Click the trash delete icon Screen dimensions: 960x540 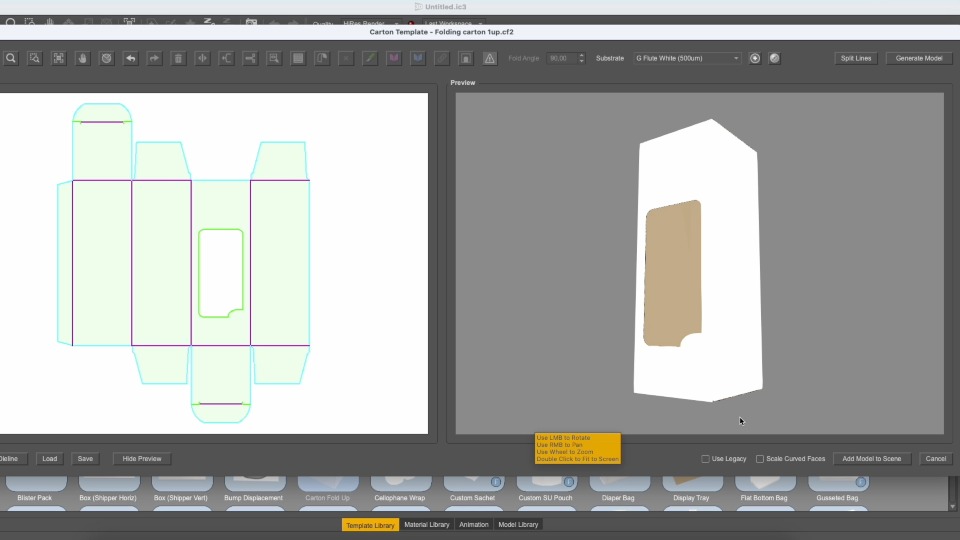pyautogui.click(x=178, y=58)
